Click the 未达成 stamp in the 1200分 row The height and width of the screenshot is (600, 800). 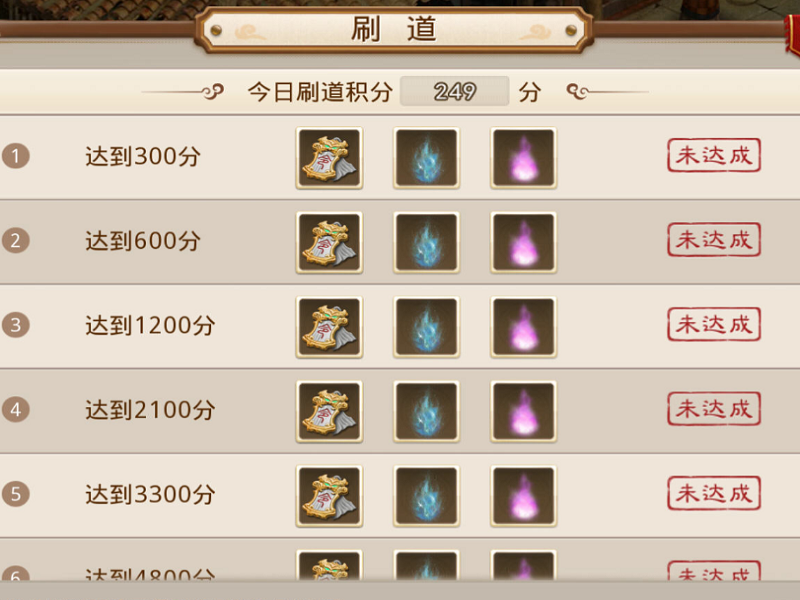click(x=714, y=324)
